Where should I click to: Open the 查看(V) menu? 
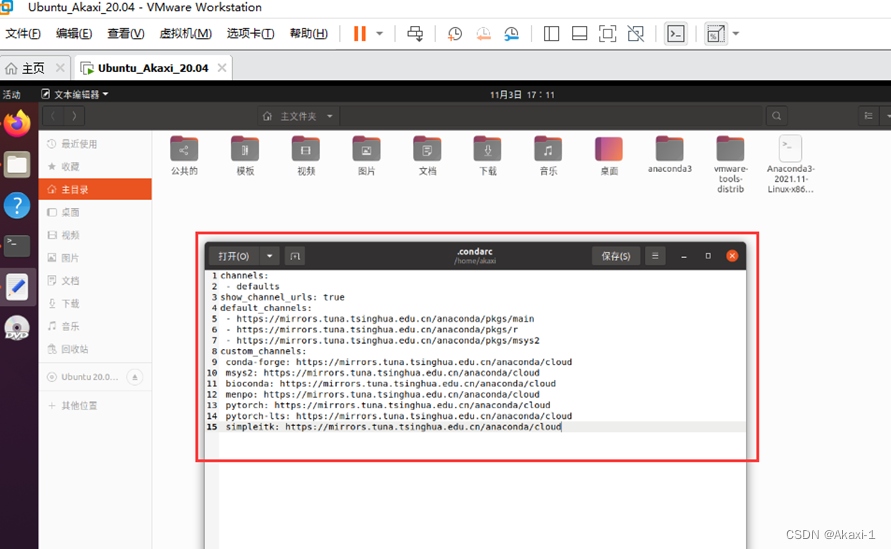(x=126, y=34)
